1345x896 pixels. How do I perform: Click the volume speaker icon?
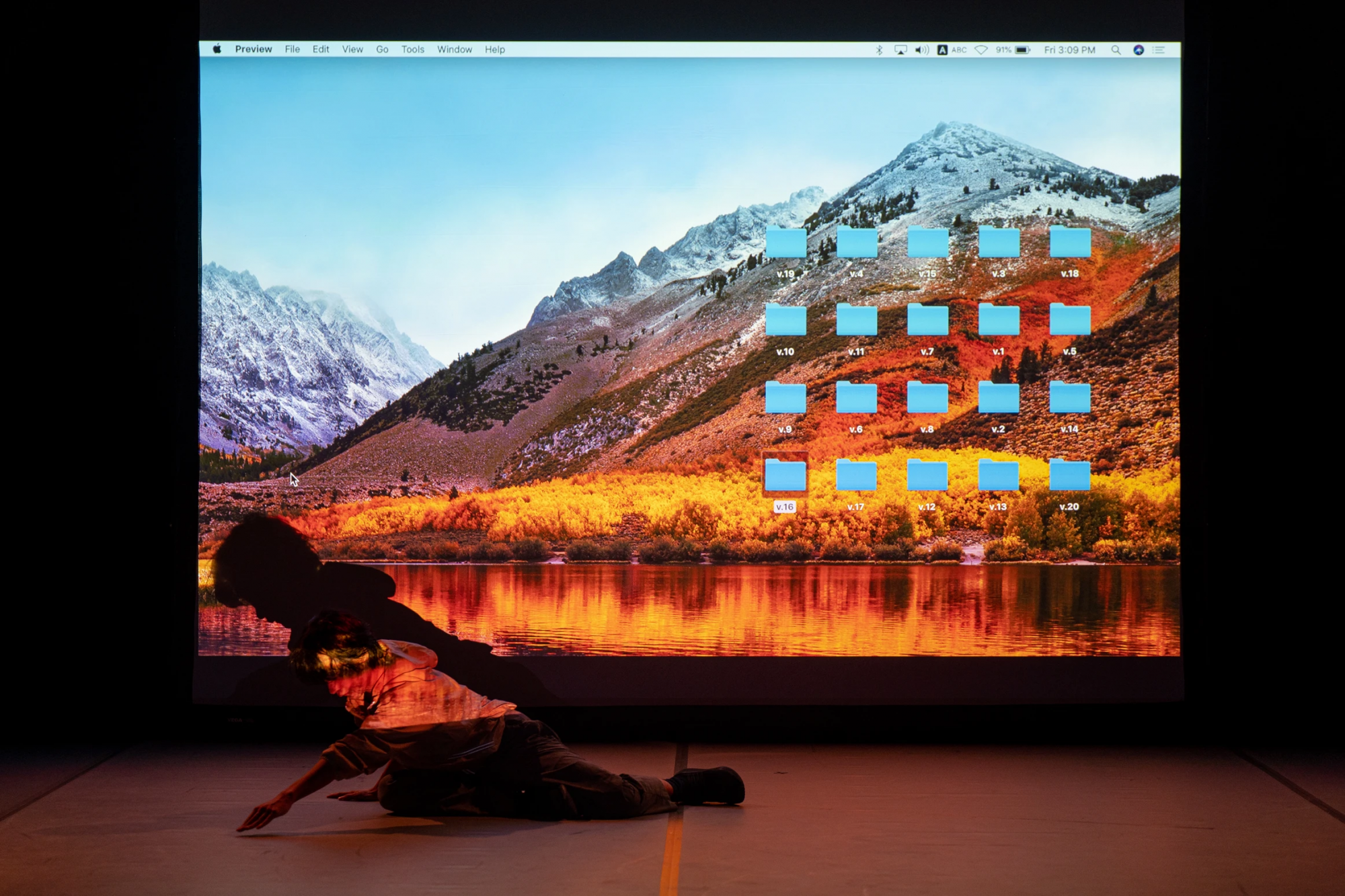coord(922,50)
